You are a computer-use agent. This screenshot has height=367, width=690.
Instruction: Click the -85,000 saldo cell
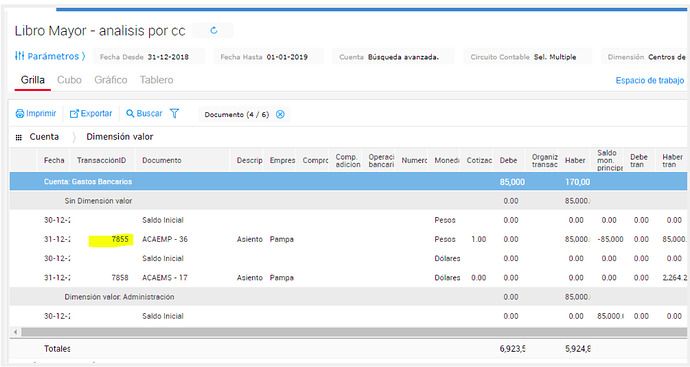coord(610,239)
